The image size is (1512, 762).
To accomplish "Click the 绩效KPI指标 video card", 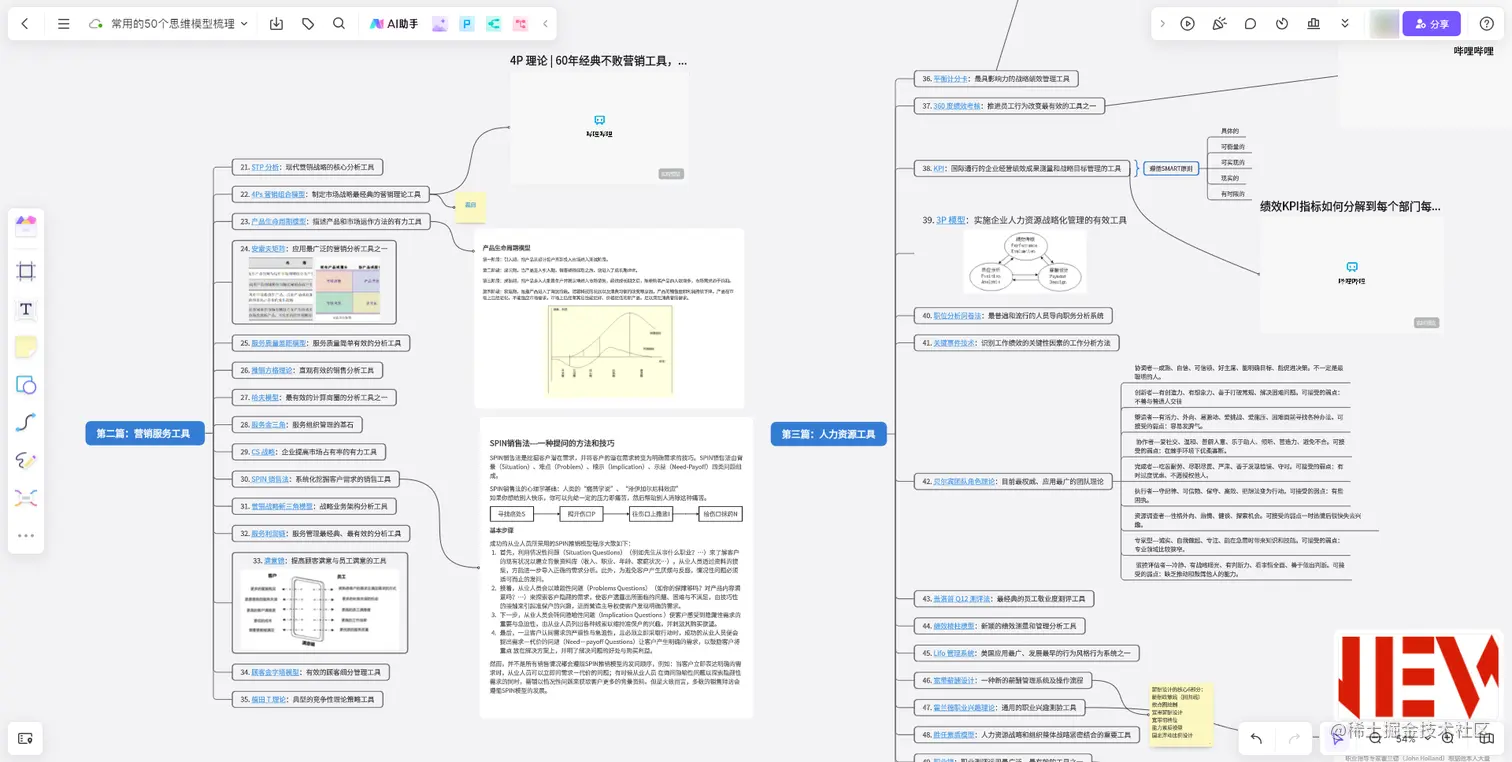I will pos(1351,275).
